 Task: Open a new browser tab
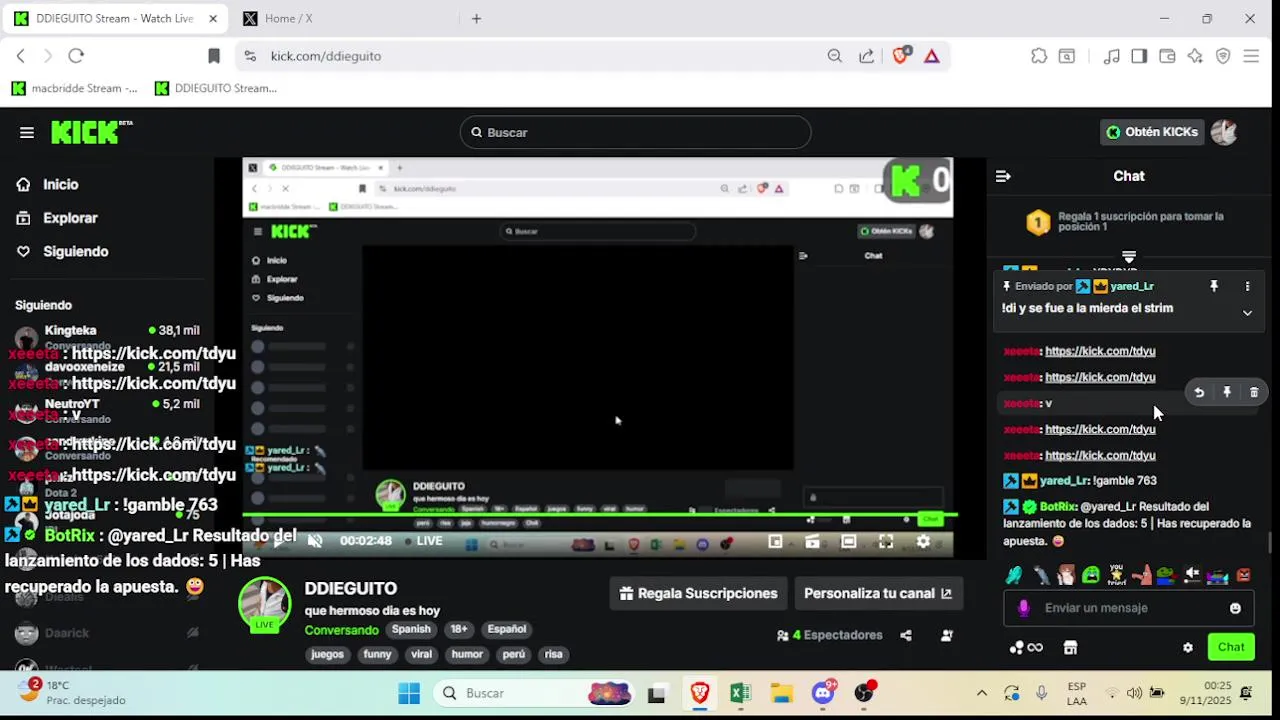pos(476,18)
